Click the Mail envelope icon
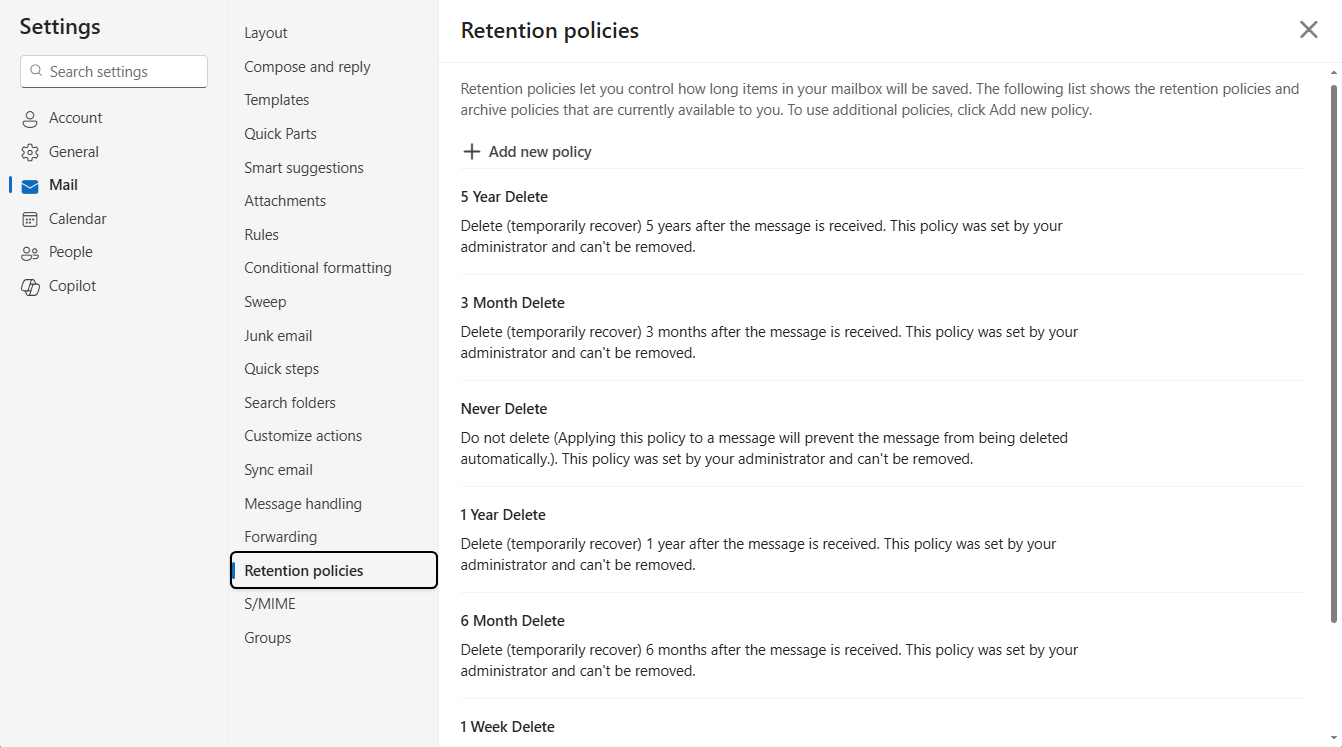This screenshot has width=1342, height=747. coord(30,186)
